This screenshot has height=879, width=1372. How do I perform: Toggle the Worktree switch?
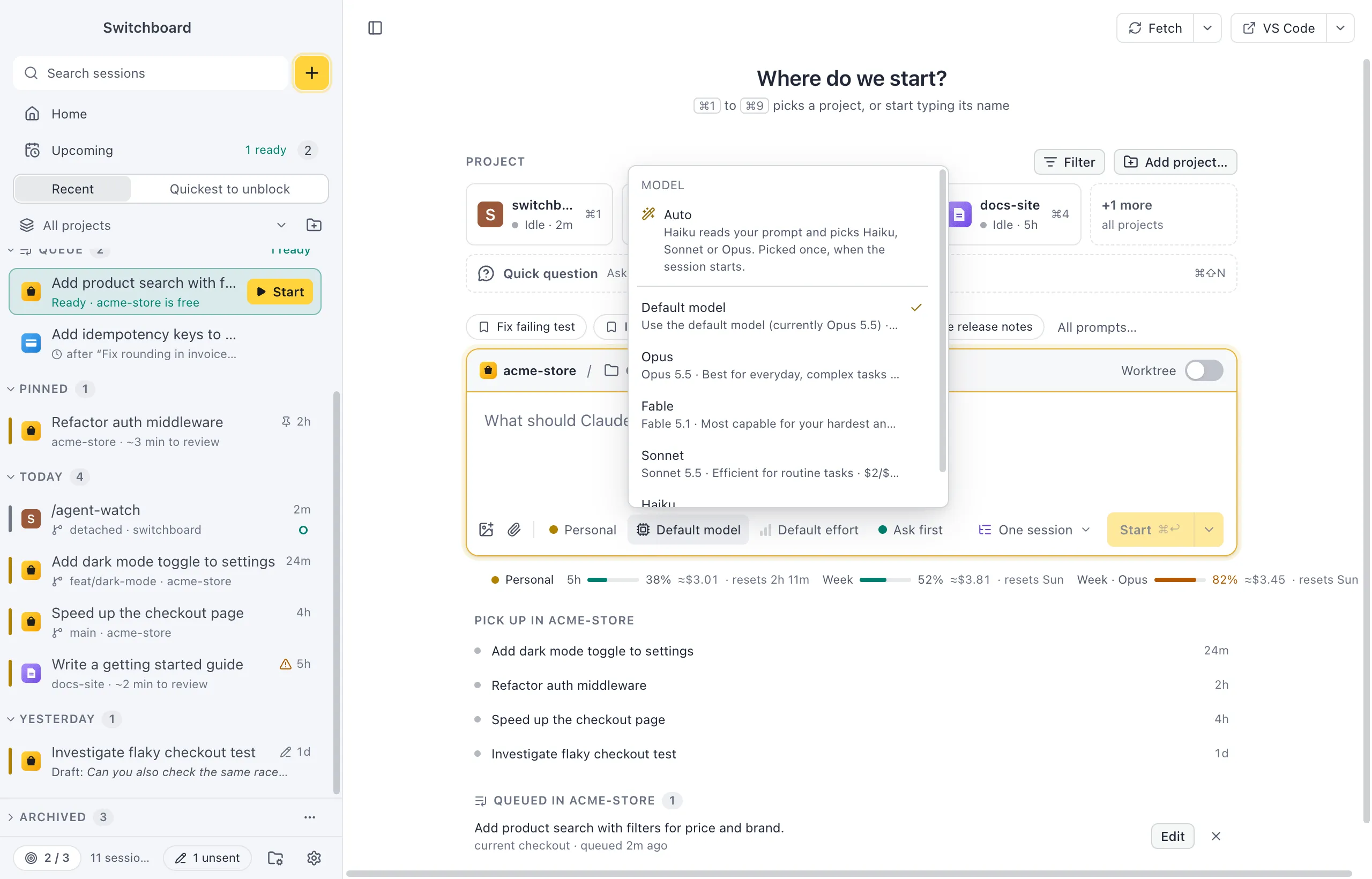(1204, 370)
